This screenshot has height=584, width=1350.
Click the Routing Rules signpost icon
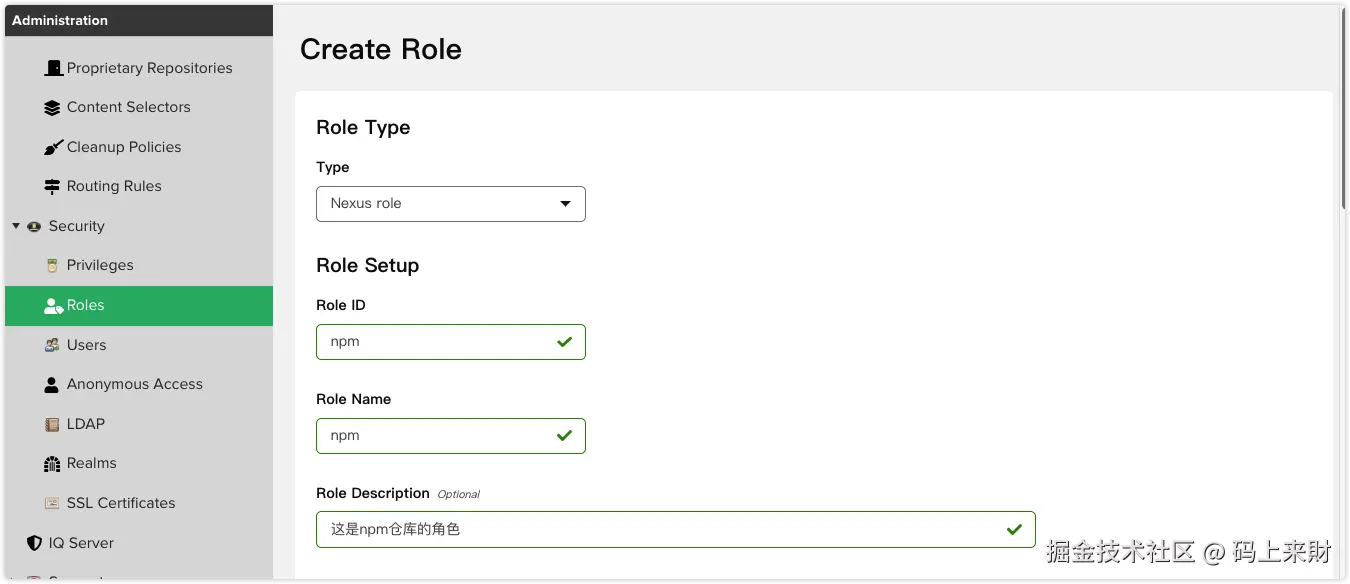click(53, 187)
